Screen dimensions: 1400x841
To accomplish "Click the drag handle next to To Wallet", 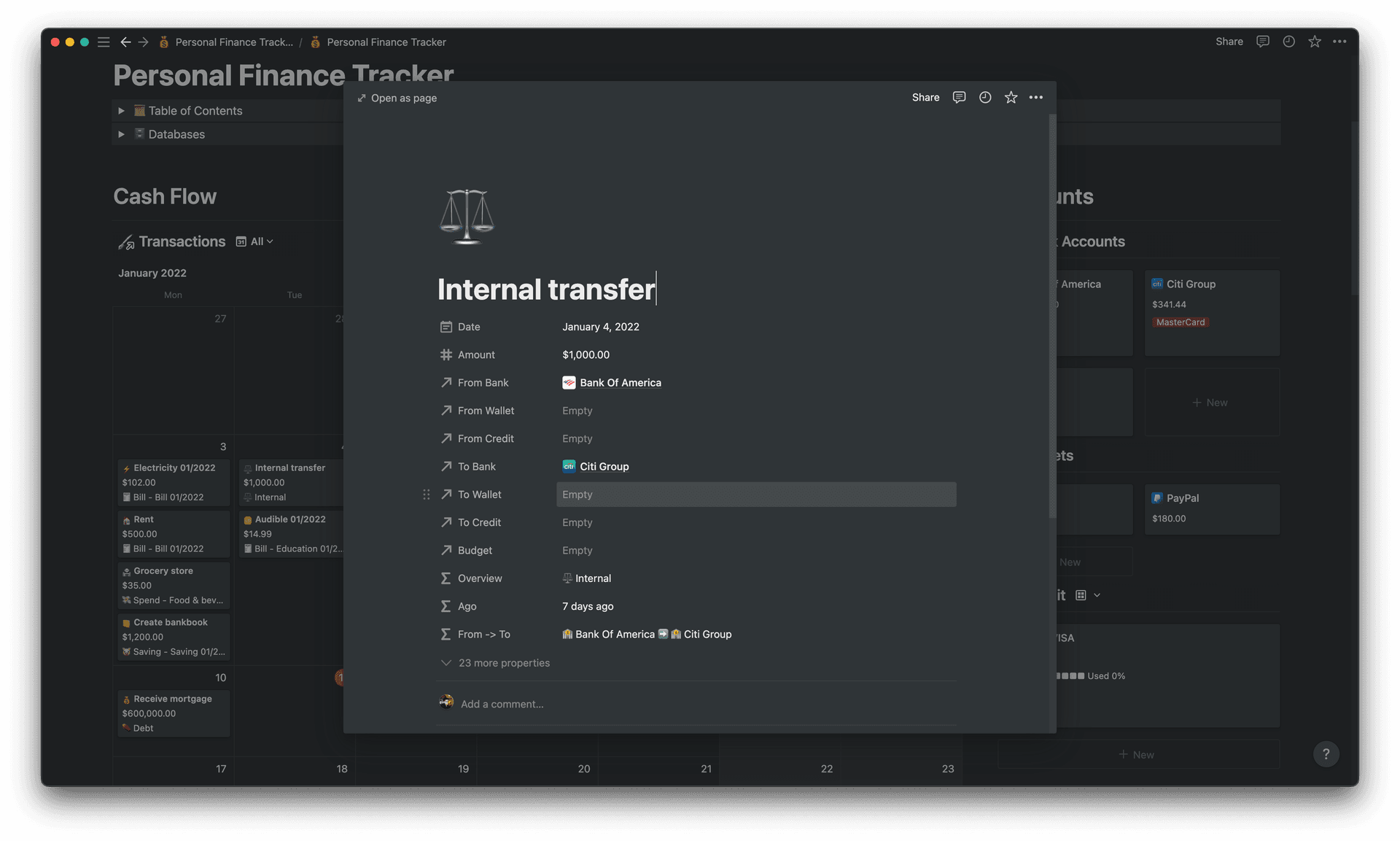I will click(426, 495).
